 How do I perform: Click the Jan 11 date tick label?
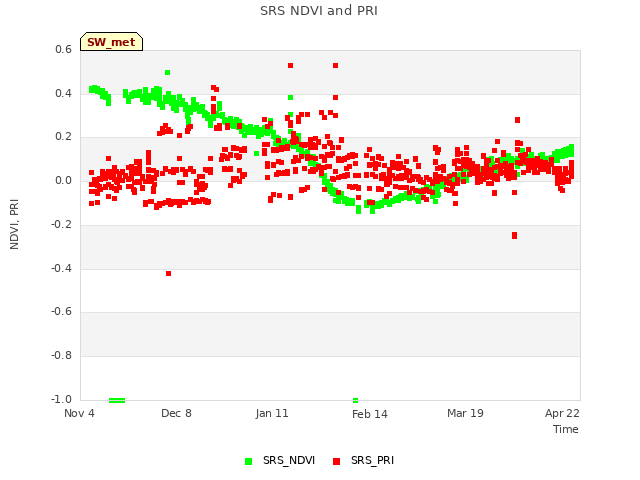click(272, 413)
